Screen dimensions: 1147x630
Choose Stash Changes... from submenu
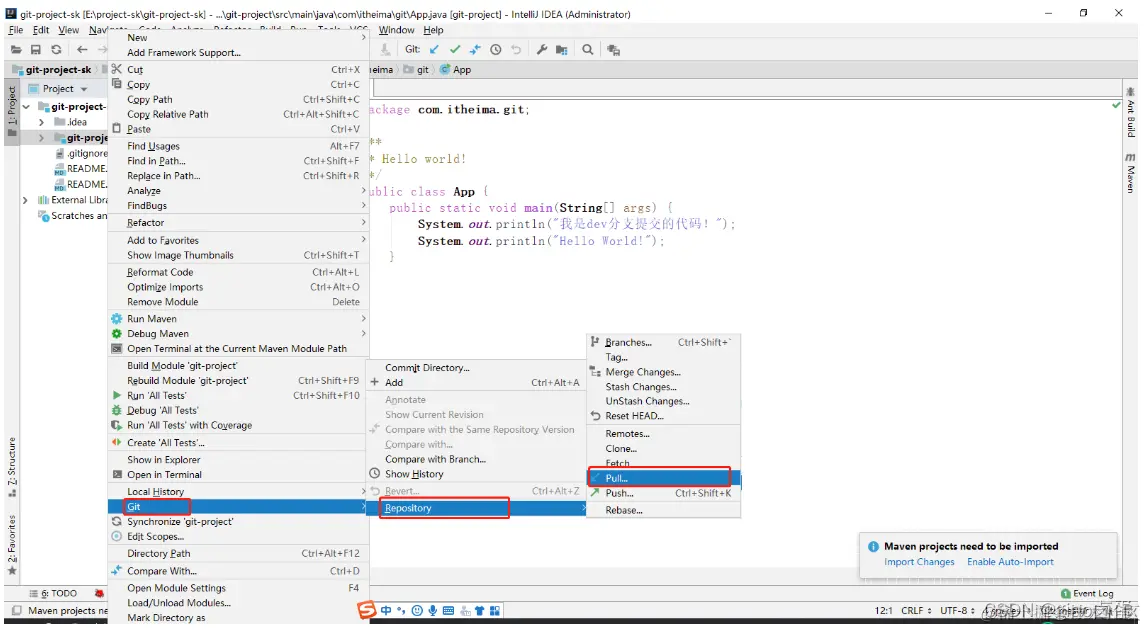(663, 386)
